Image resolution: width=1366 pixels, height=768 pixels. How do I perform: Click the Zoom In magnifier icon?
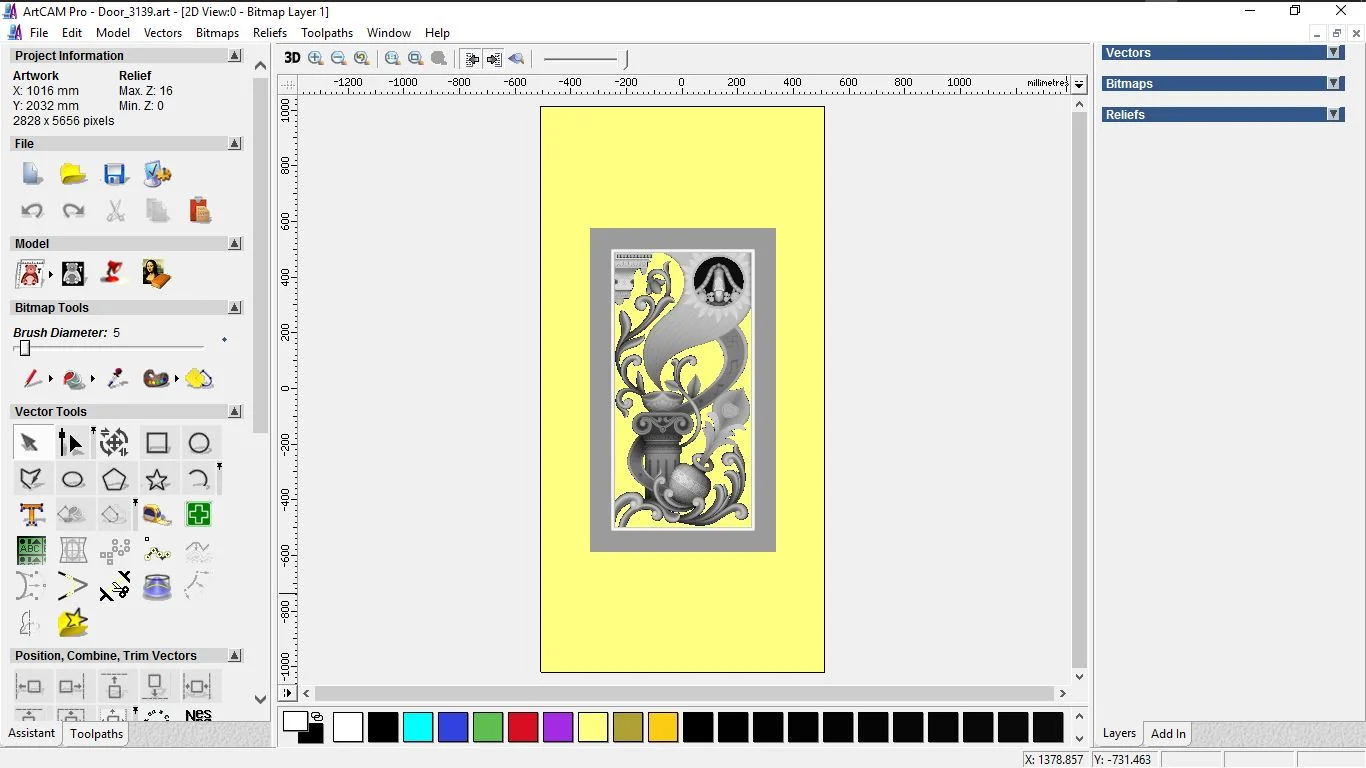pyautogui.click(x=316, y=59)
